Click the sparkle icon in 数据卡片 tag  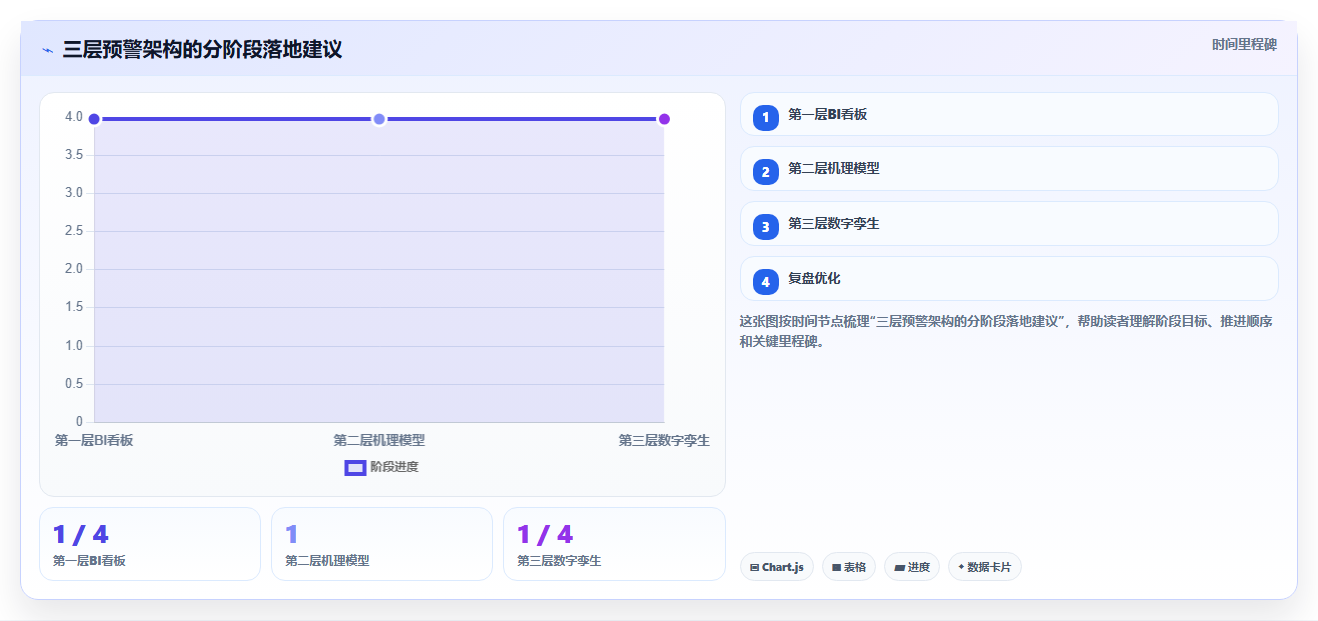961,566
